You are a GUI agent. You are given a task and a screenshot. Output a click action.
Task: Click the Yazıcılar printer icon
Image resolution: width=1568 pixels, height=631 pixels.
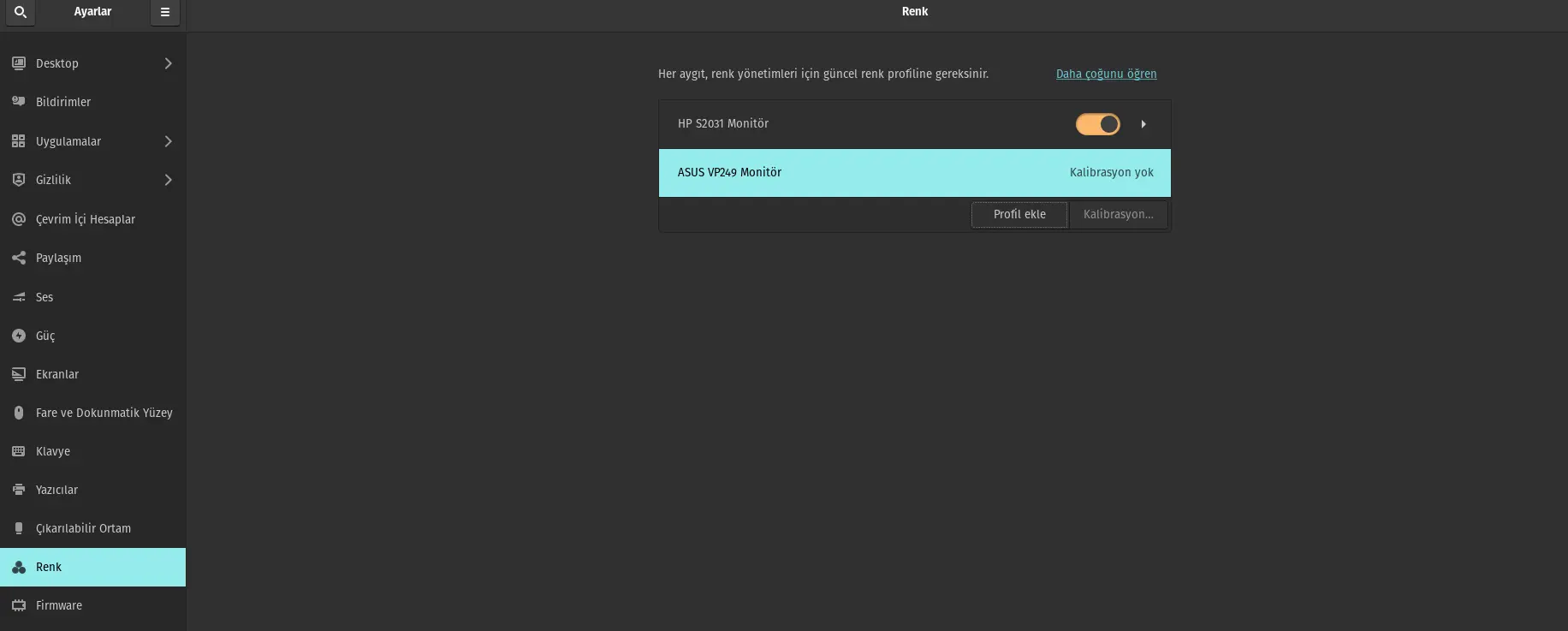pyautogui.click(x=19, y=490)
